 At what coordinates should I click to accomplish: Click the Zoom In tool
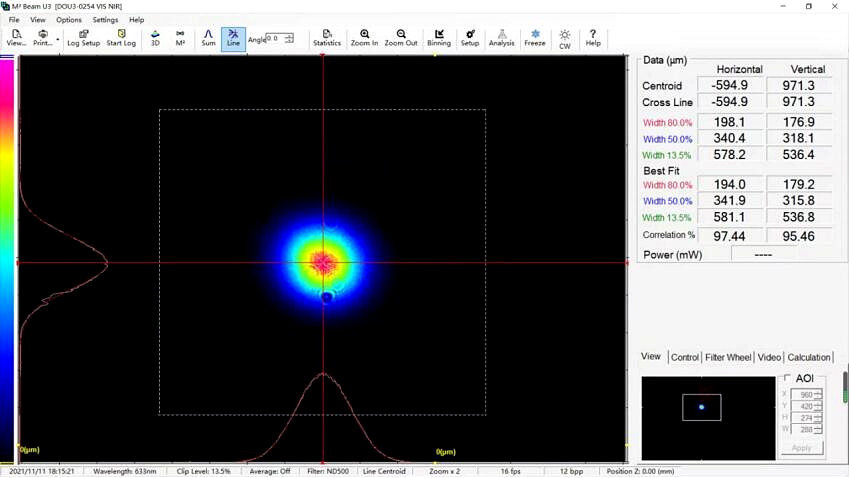tap(364, 38)
